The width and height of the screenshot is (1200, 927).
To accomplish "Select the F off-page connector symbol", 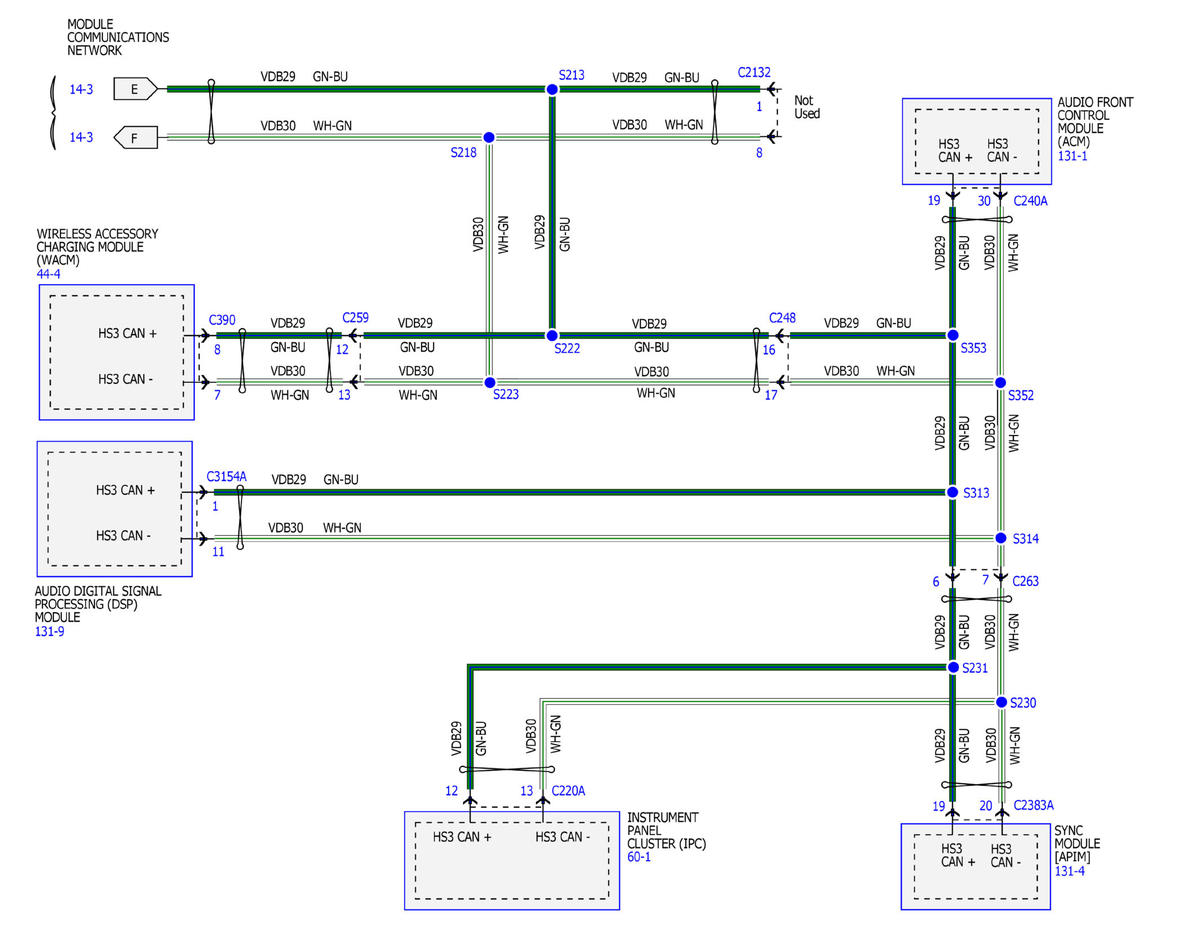I will pos(136,137).
